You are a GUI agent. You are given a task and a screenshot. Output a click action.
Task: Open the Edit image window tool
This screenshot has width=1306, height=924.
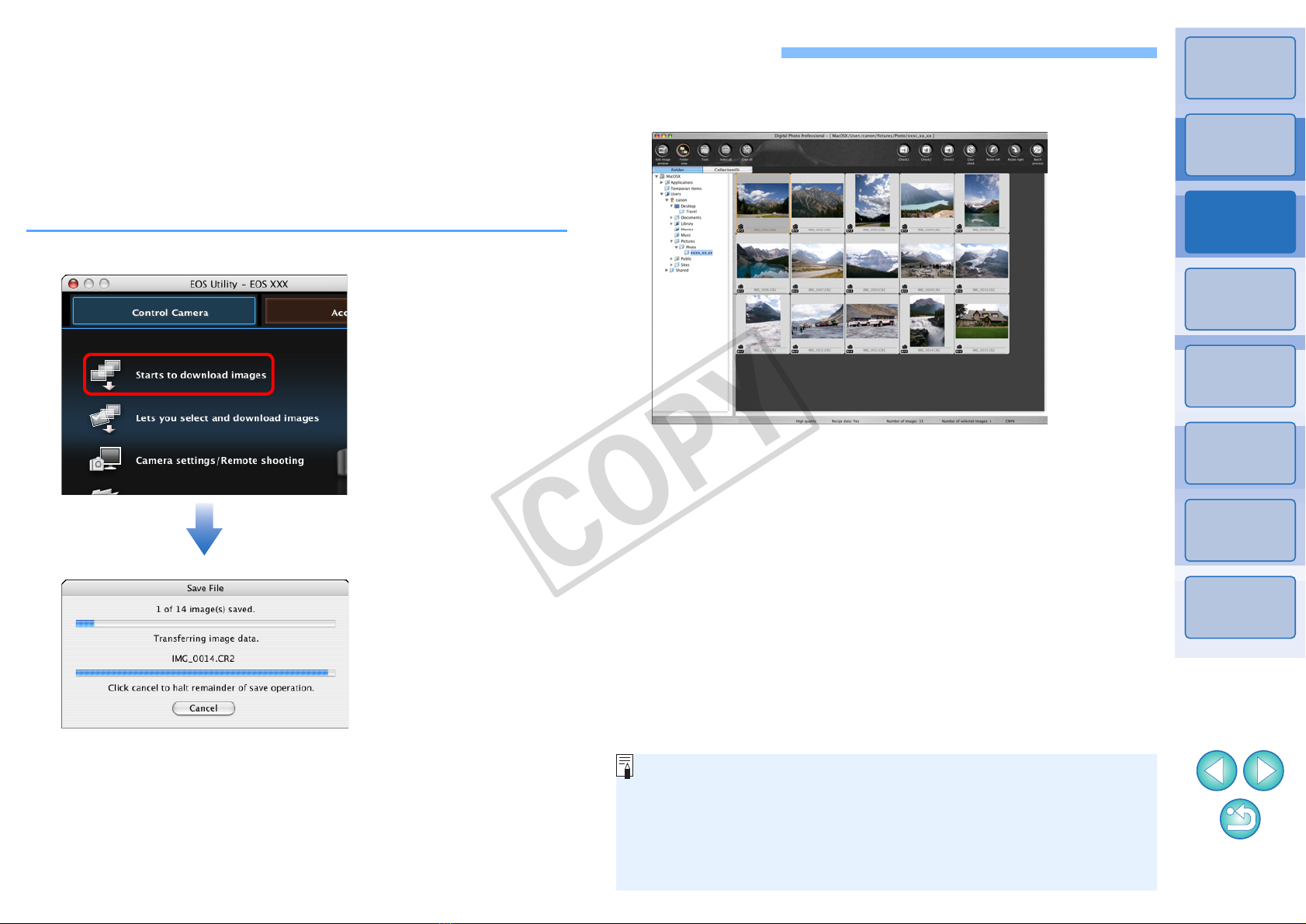[x=663, y=151]
